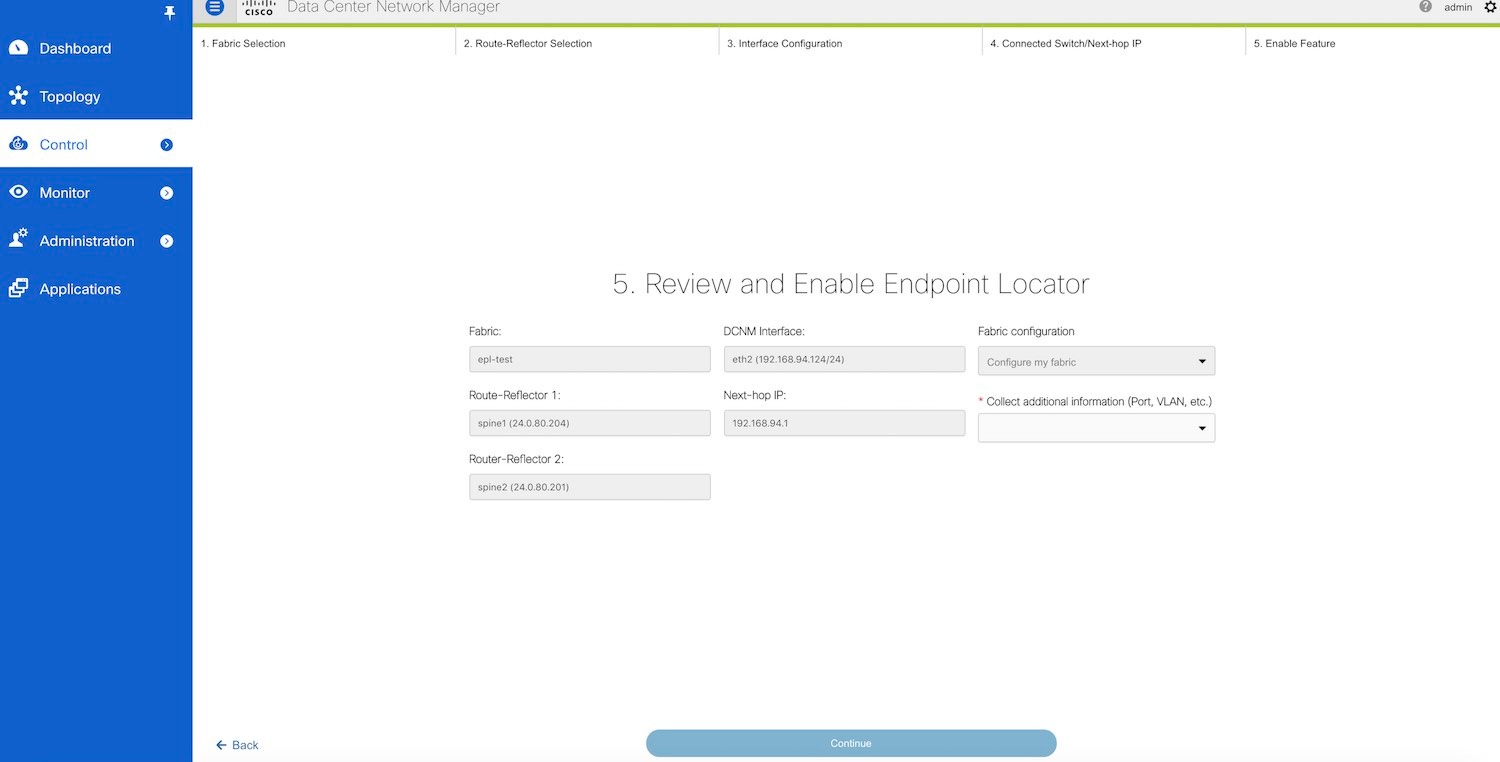Go to step 3 Interface Configuration
Screen dimensions: 1500x762
pyautogui.click(x=785, y=43)
